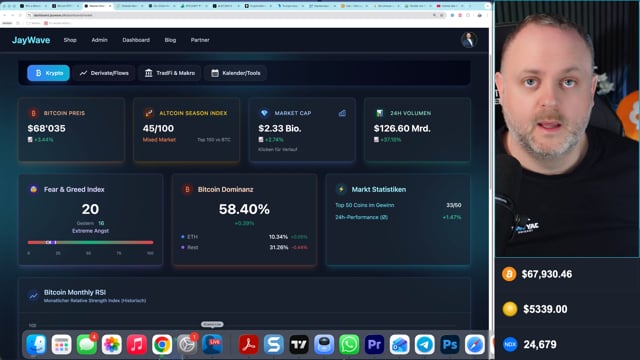This screenshot has height=360, width=640.
Task: Open Safari in the dock
Action: [x=475, y=345]
